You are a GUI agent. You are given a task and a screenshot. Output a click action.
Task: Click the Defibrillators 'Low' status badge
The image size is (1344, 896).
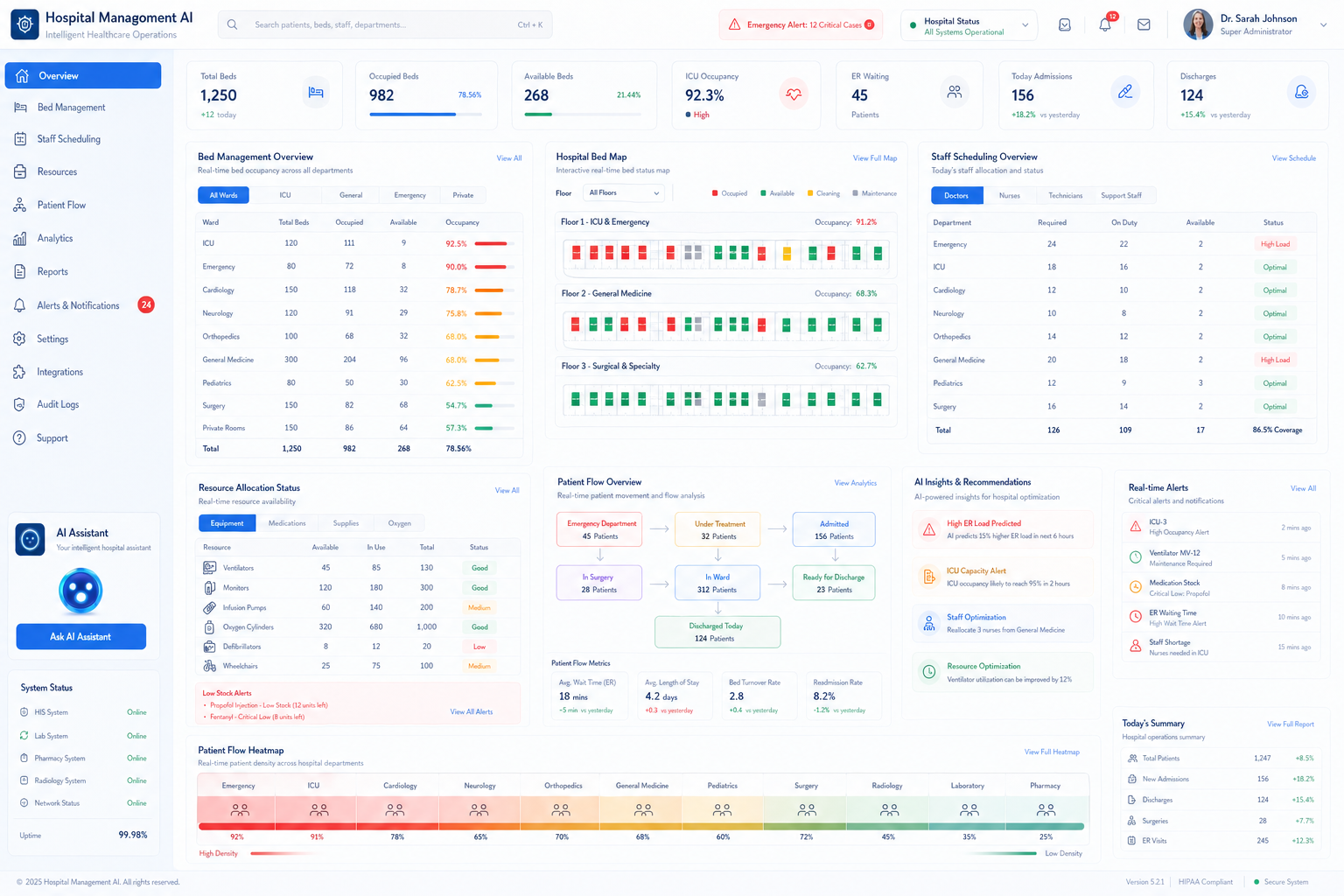click(479, 647)
